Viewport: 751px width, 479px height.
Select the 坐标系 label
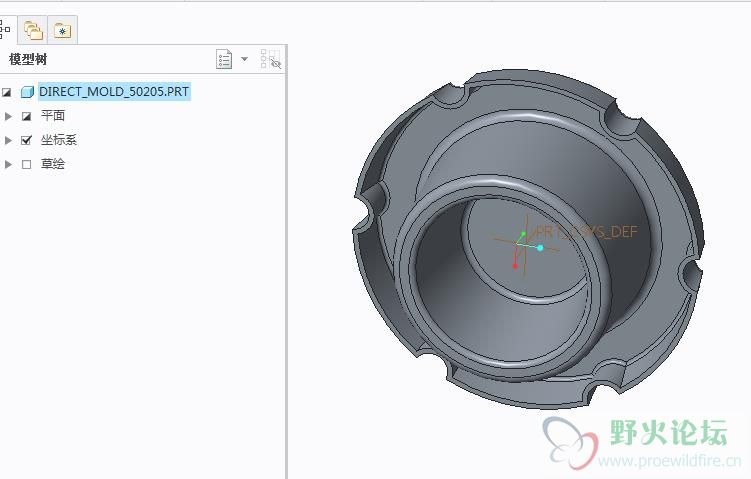[59, 140]
